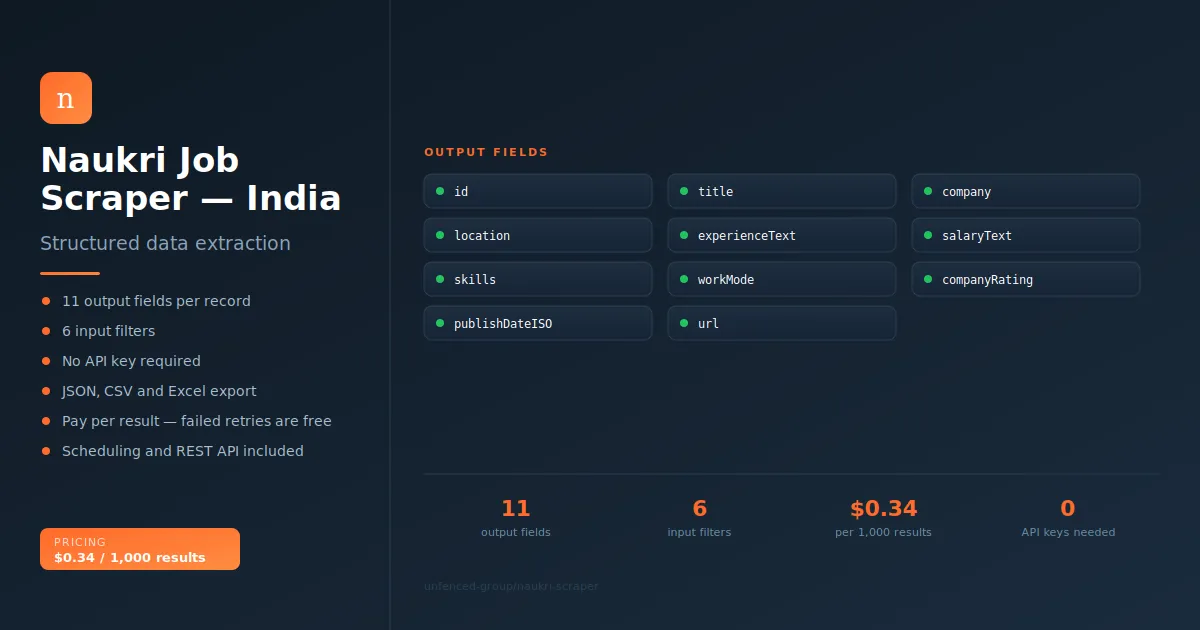1200x630 pixels.
Task: Choose the 'experienceText' field chip
Action: (782, 235)
